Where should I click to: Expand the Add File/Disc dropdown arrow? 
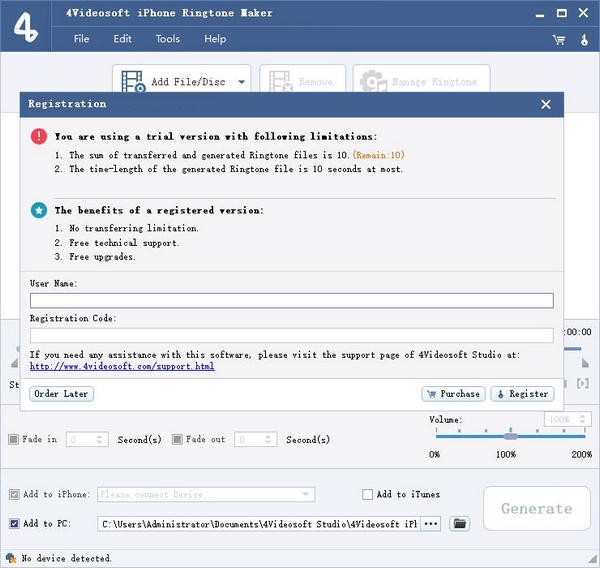(242, 83)
